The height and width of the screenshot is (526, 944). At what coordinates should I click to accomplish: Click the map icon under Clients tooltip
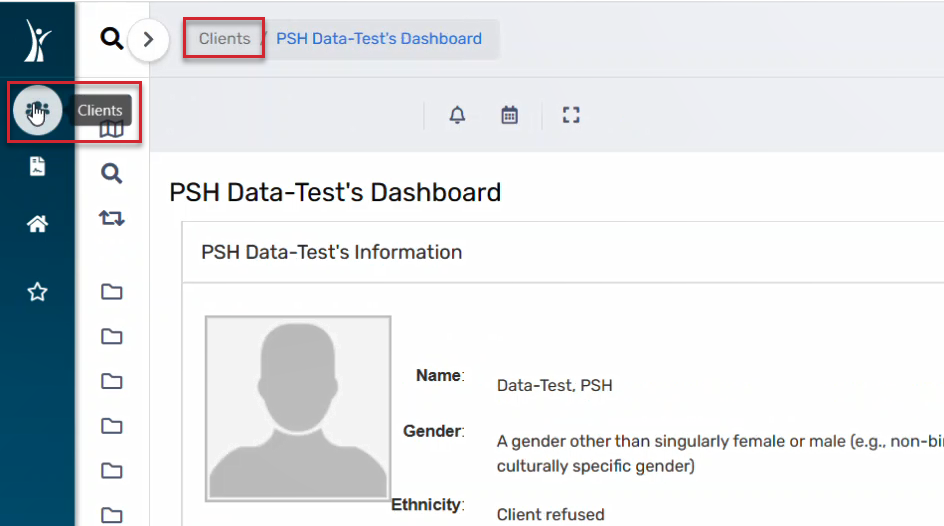click(x=111, y=129)
